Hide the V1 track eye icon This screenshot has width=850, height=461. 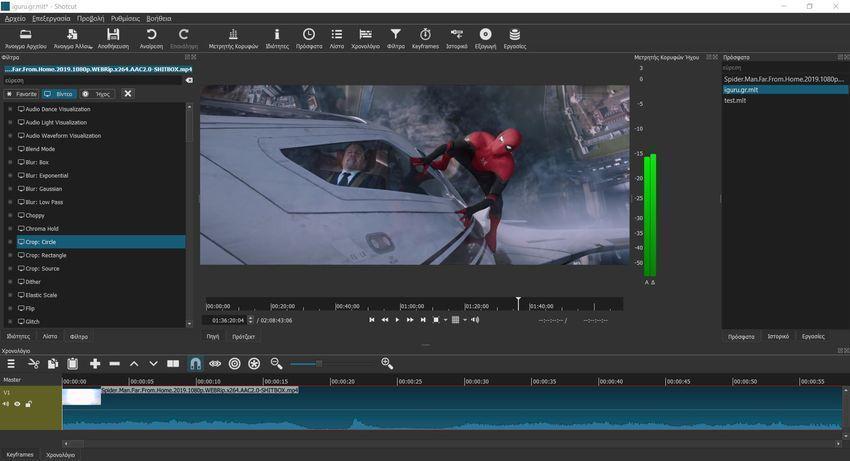pos(17,404)
